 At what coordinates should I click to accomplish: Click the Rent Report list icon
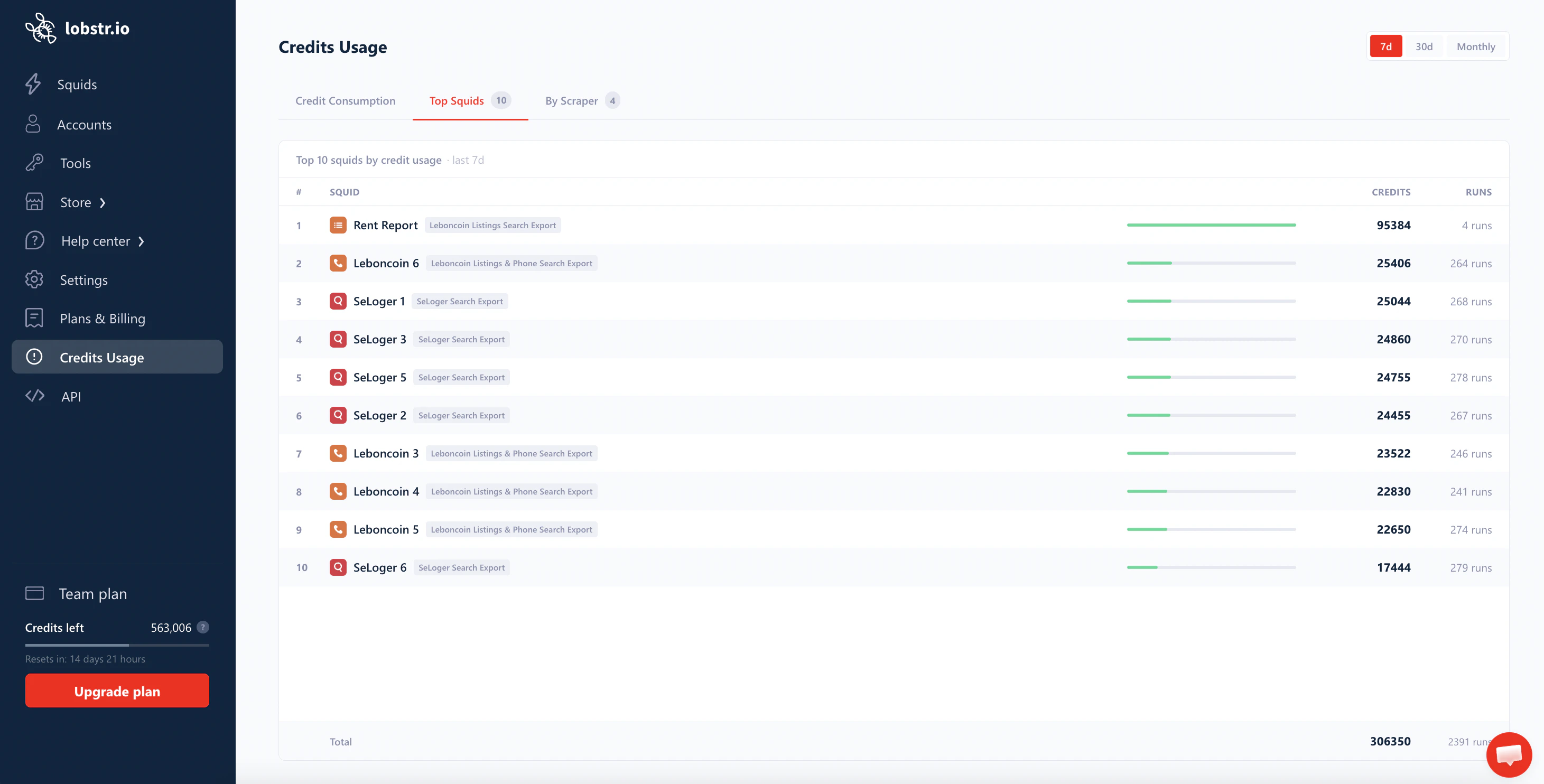338,225
